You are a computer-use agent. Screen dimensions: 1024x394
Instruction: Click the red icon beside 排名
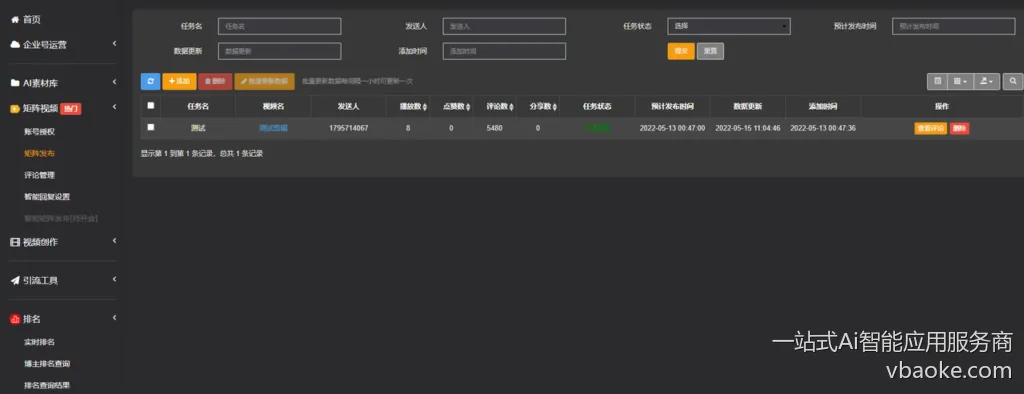[x=15, y=319]
